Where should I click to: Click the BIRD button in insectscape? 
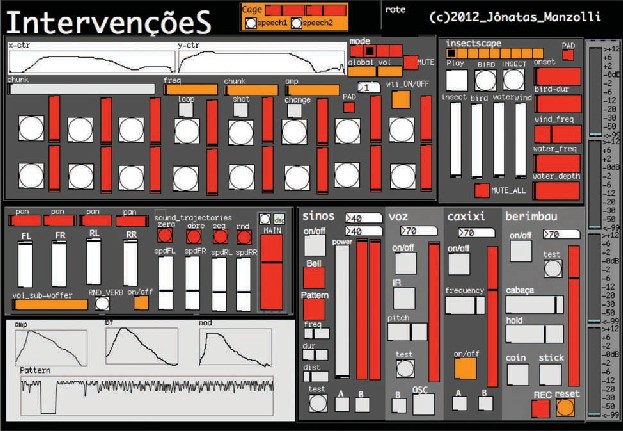click(x=486, y=79)
